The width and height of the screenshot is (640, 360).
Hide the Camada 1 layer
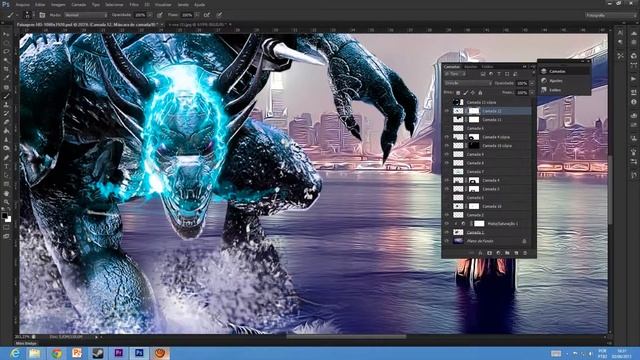pyautogui.click(x=447, y=232)
